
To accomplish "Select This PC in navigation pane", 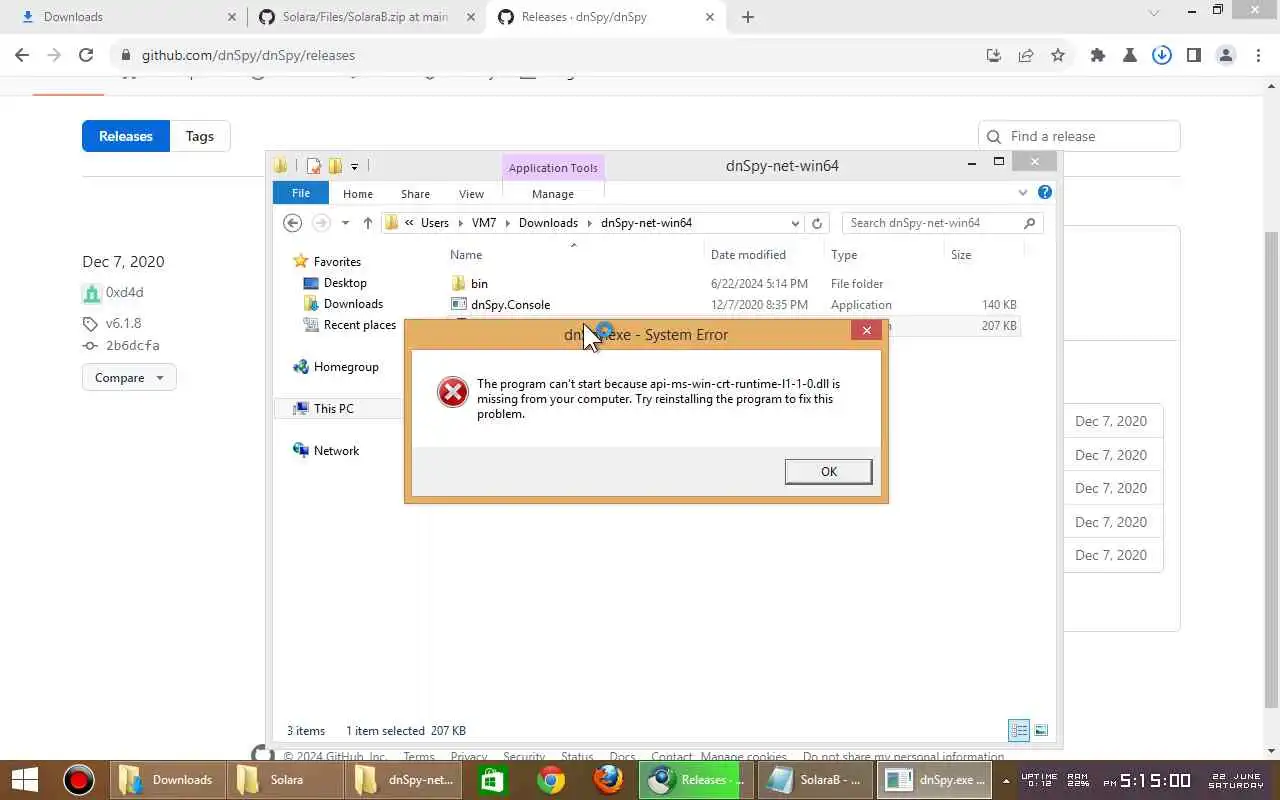I will point(333,409).
